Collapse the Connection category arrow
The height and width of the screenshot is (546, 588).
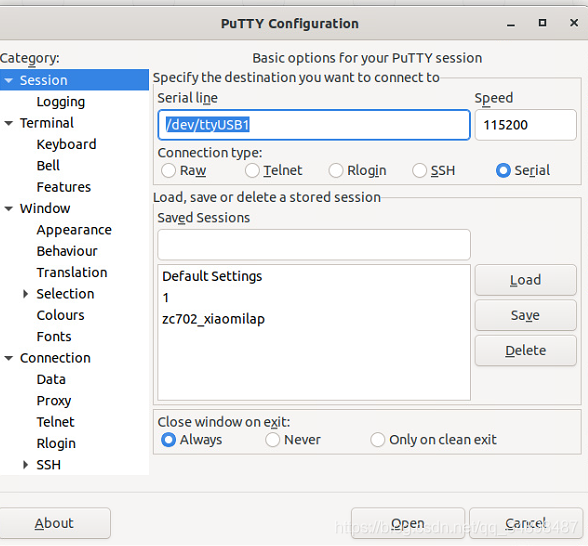point(9,358)
